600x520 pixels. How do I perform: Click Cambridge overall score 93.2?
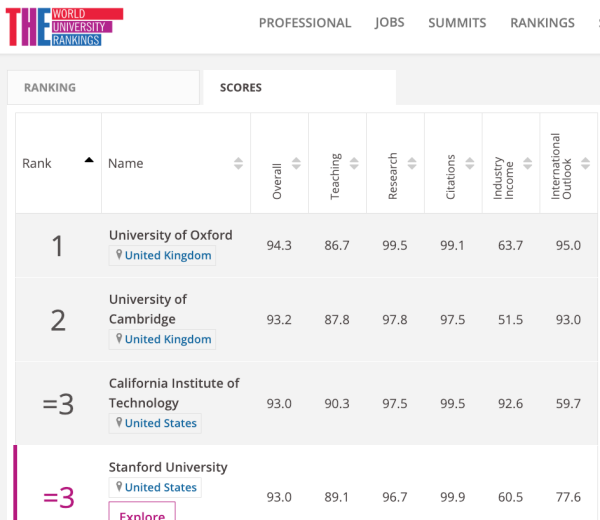coord(279,319)
